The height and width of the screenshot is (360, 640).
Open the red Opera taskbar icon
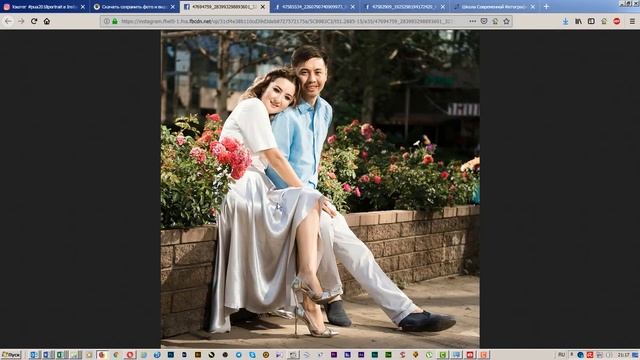[130, 355]
